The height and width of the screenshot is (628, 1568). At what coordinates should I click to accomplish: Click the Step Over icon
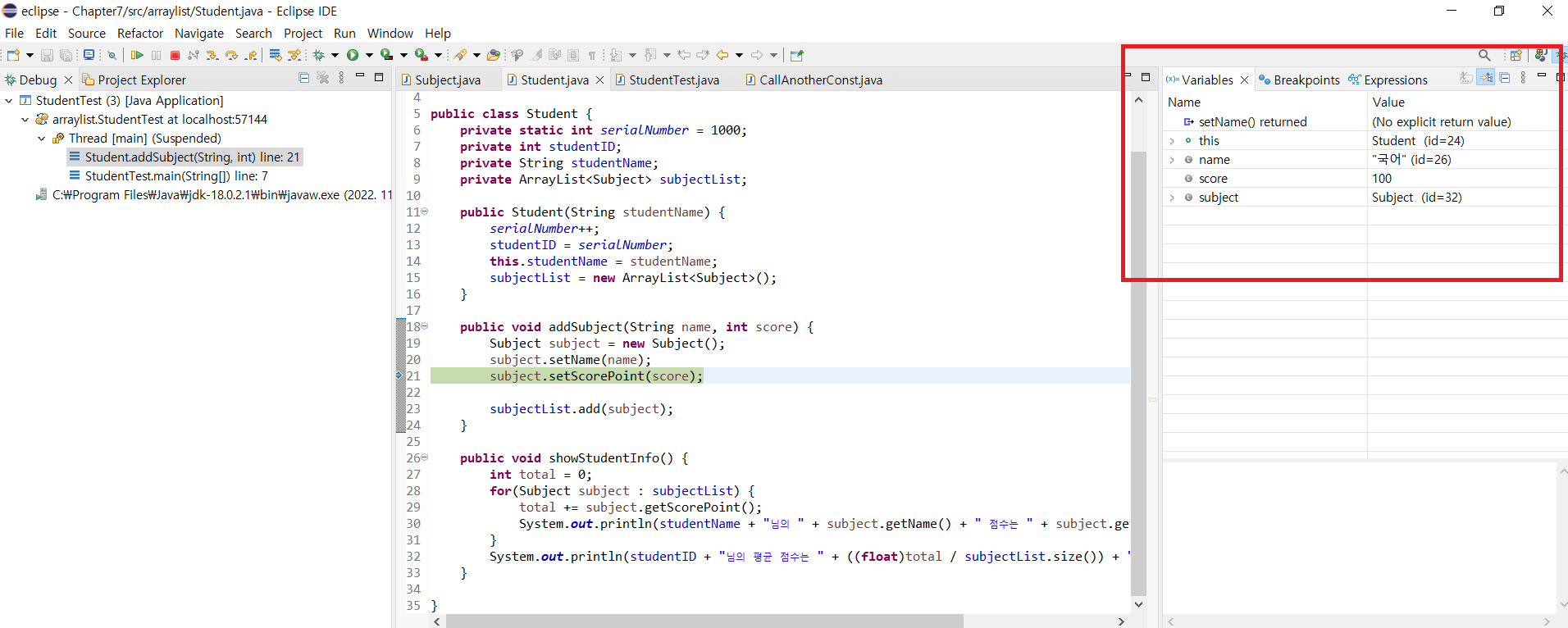231,55
